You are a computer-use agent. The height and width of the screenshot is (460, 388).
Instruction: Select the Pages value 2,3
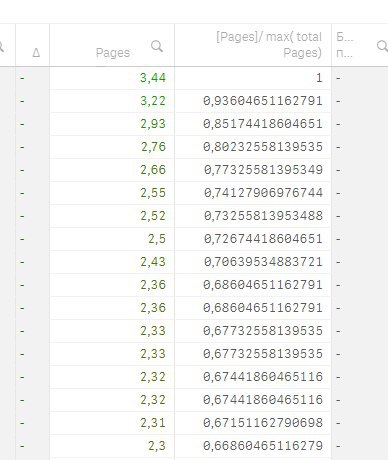click(157, 446)
